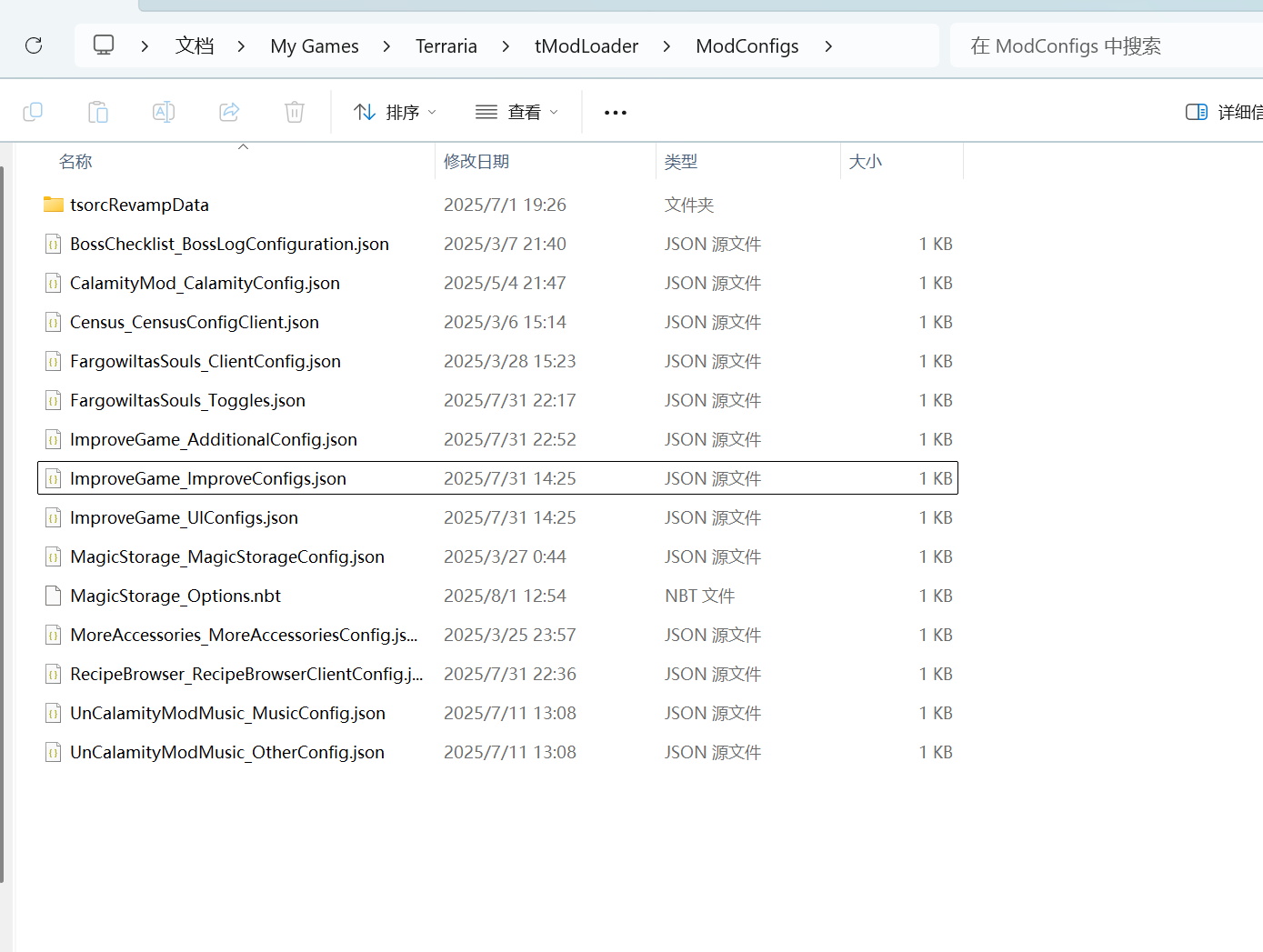Open the 排序 sort dropdown
The width and height of the screenshot is (1263, 952).
tap(396, 112)
